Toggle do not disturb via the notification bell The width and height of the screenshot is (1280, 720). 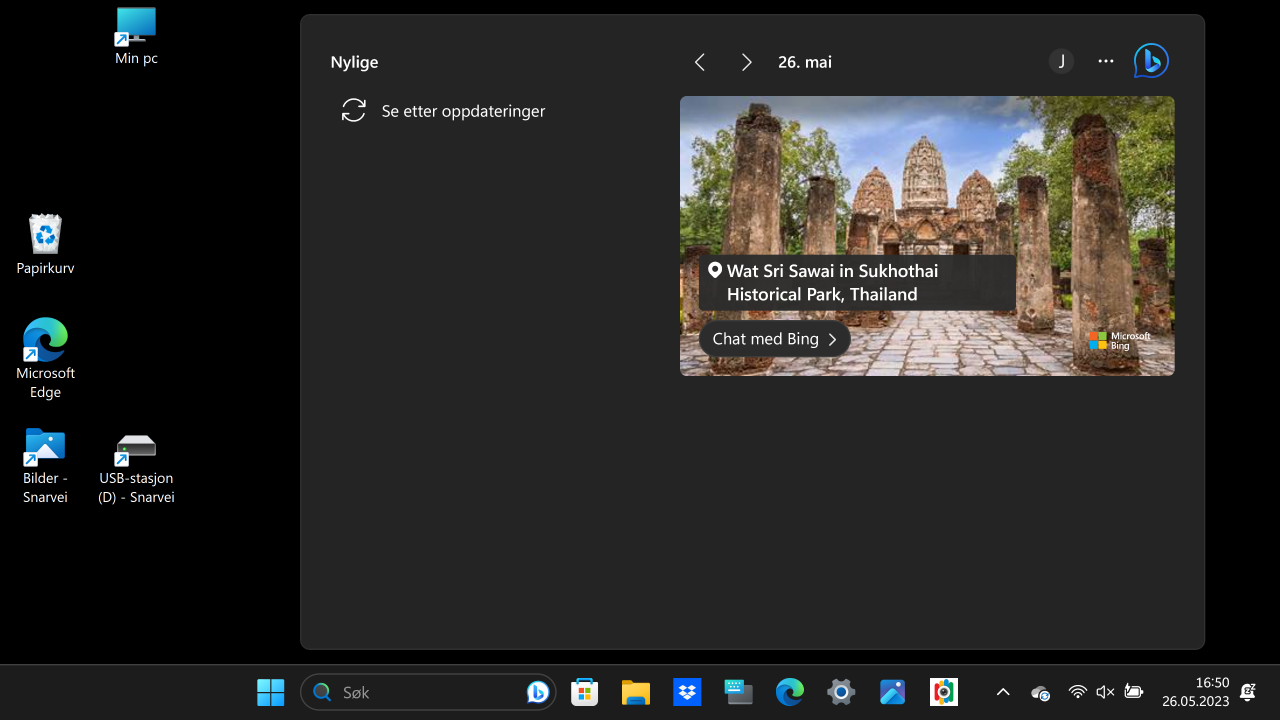pos(1247,691)
